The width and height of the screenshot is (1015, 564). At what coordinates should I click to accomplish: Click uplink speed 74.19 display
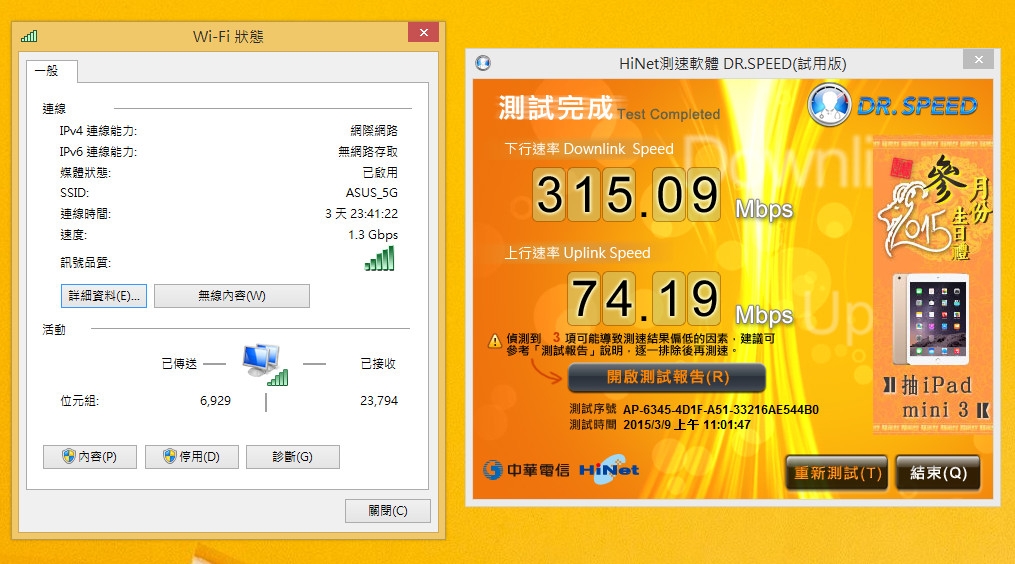(644, 299)
